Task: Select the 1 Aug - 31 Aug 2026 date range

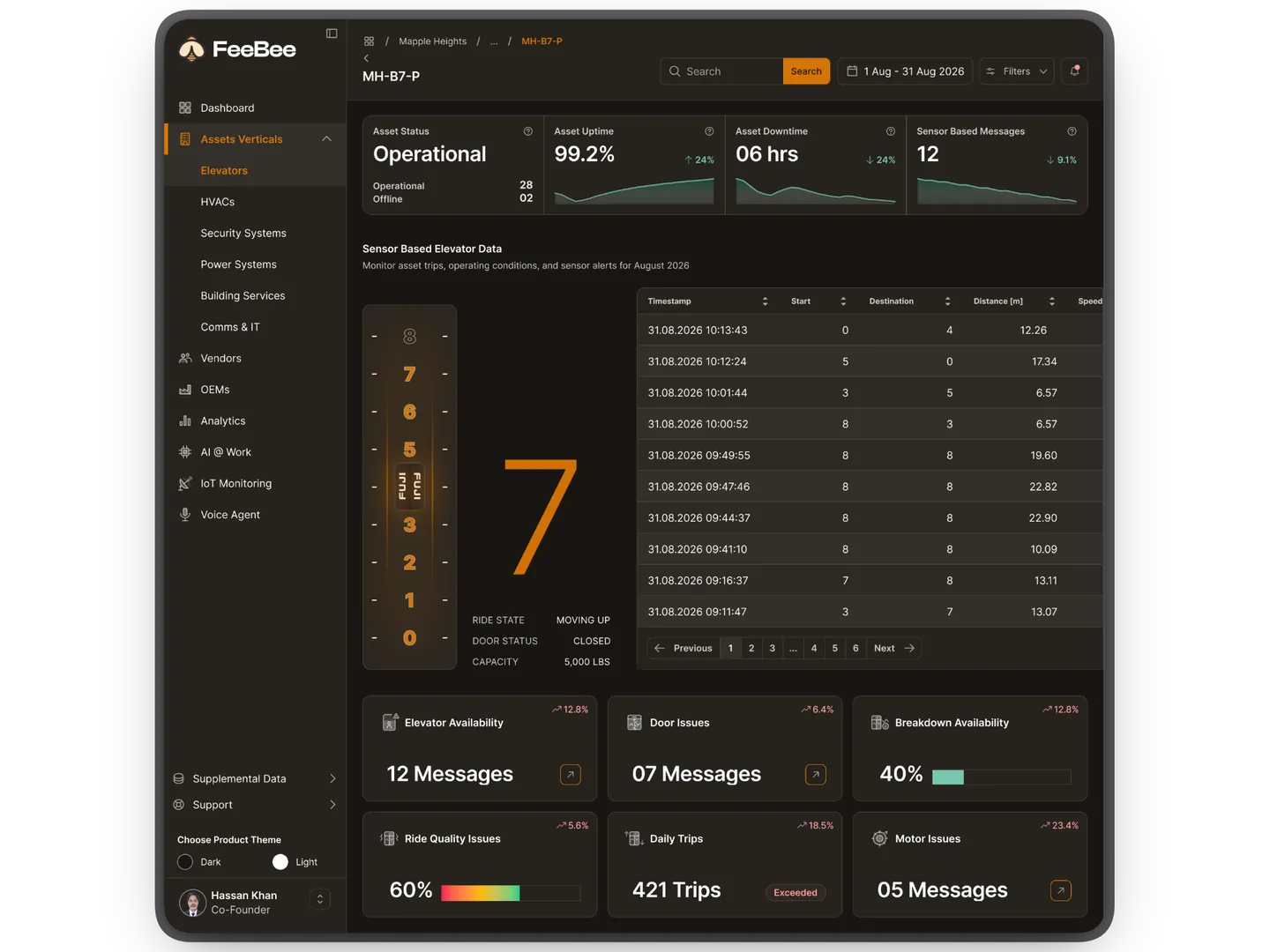Action: click(905, 71)
